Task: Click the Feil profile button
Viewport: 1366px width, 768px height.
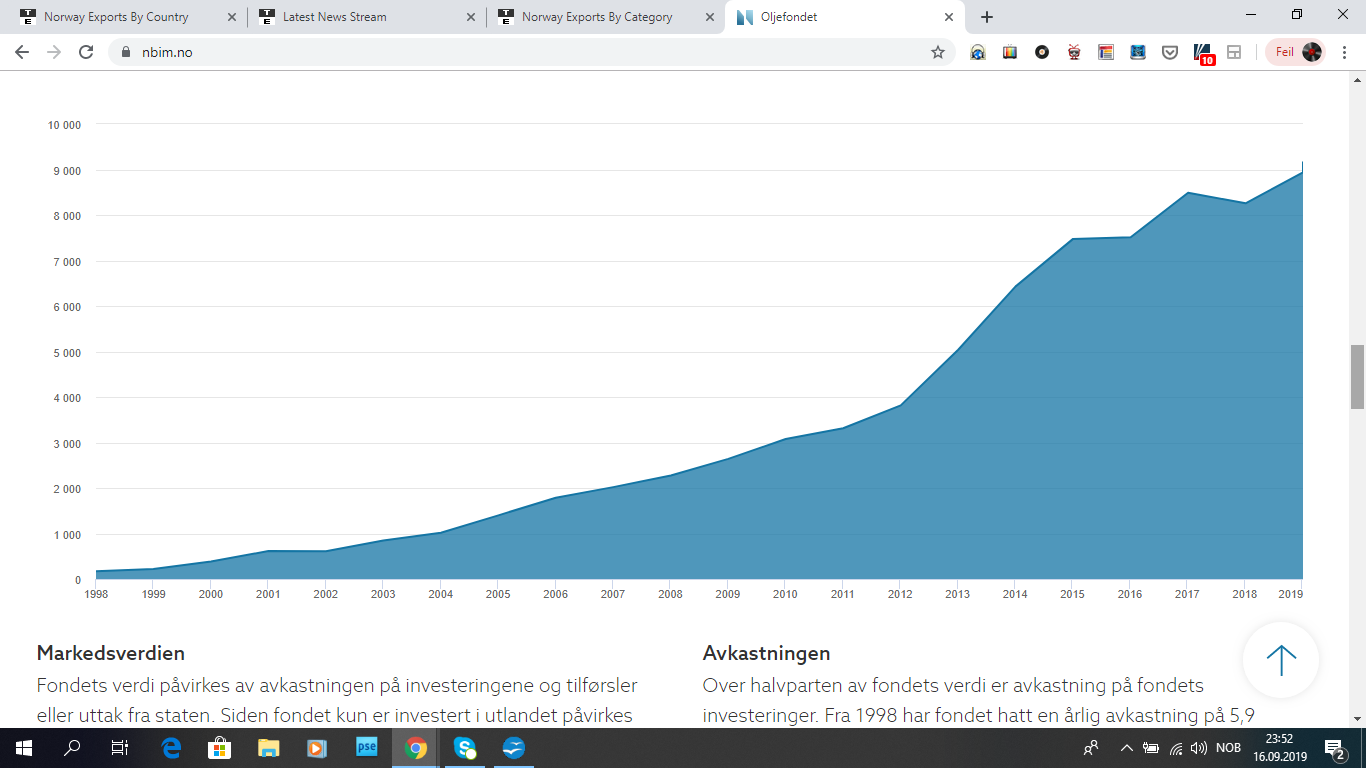Action: (x=1297, y=52)
